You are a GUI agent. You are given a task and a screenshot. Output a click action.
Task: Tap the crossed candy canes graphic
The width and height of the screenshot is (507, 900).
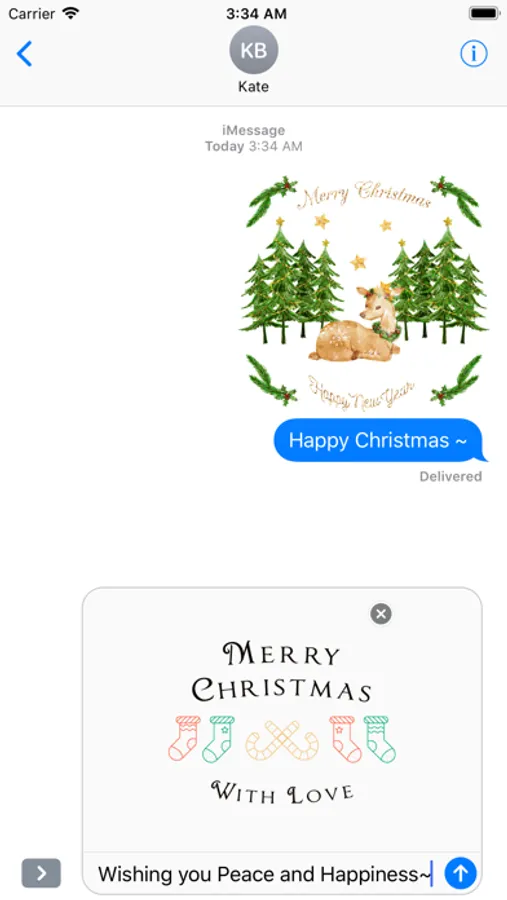[281, 740]
